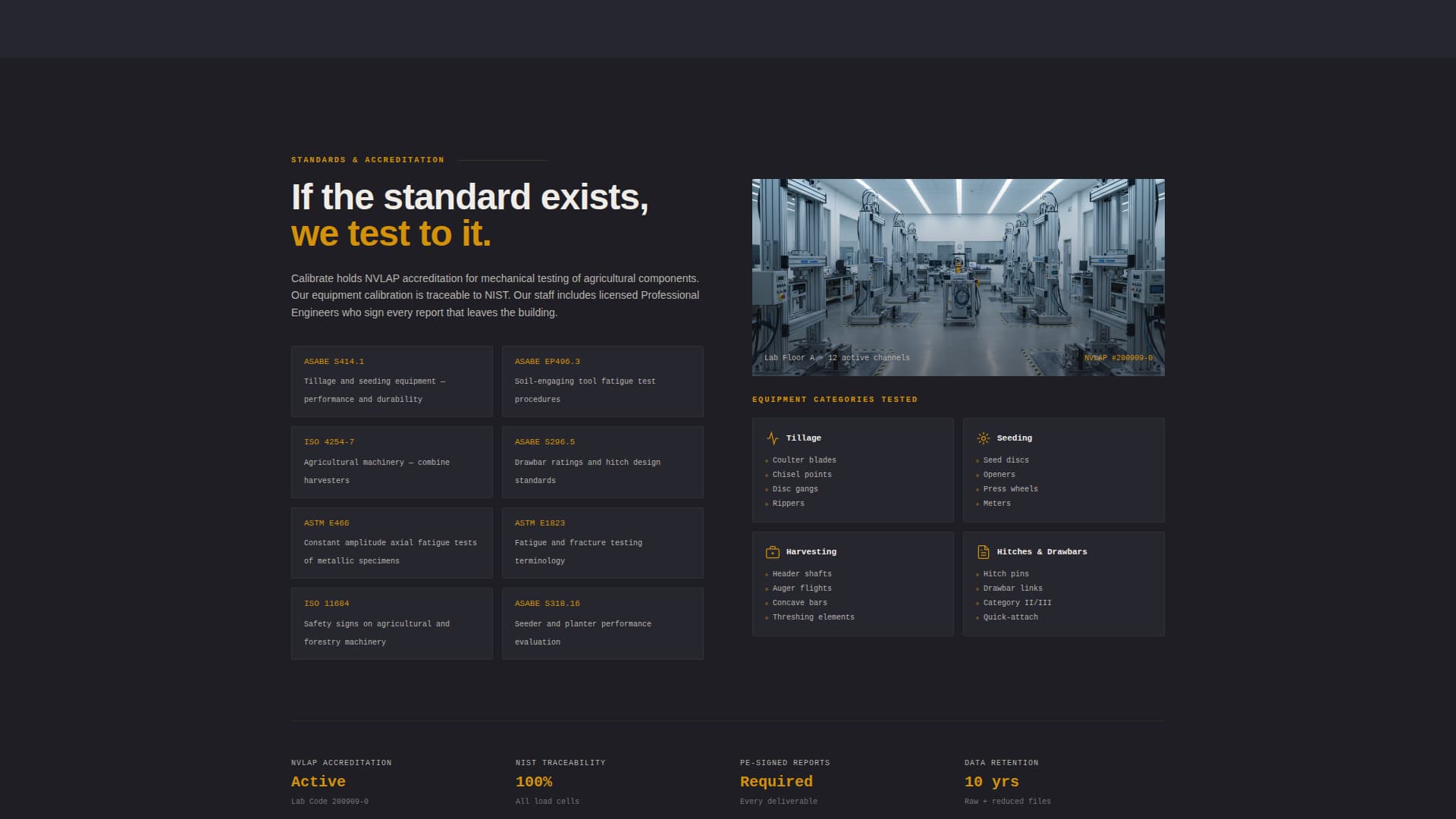1456x819 pixels.
Task: Click the Tillage activity-pulse icon
Action: (772, 438)
